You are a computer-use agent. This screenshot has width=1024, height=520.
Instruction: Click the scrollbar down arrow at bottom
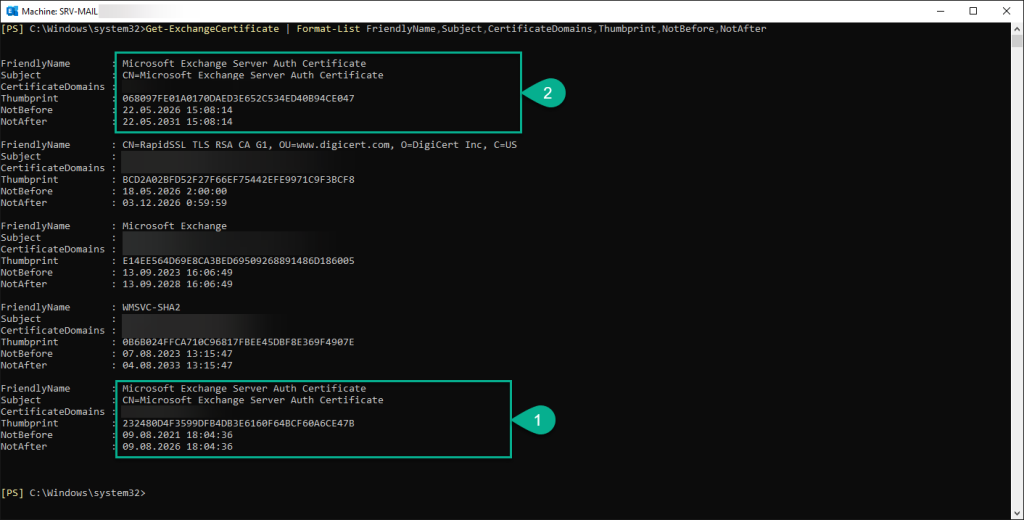pos(1017,513)
